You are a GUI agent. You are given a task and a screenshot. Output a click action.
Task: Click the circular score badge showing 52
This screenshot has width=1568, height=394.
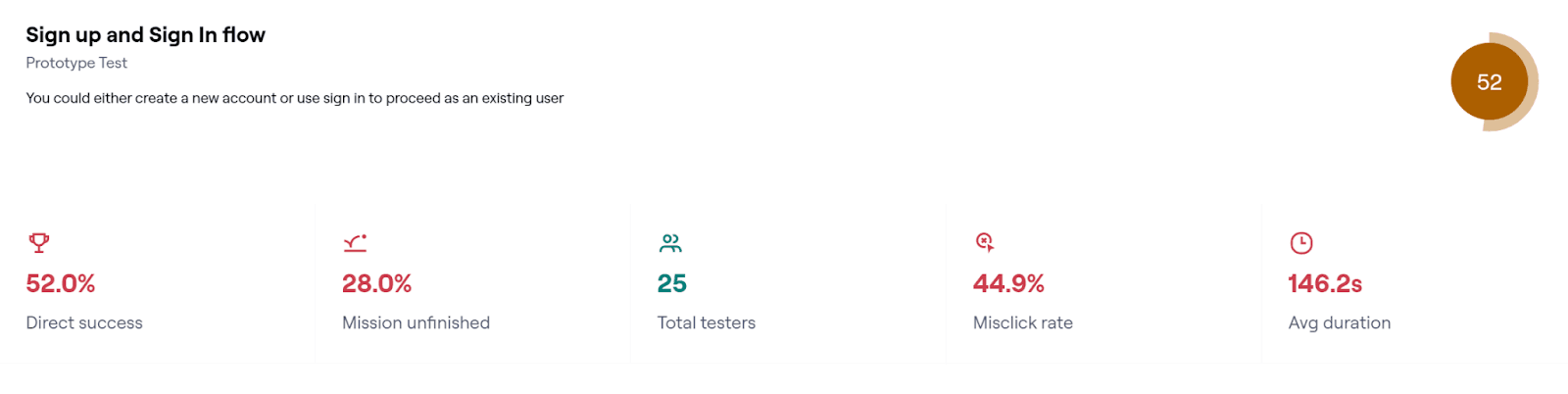coord(1490,82)
